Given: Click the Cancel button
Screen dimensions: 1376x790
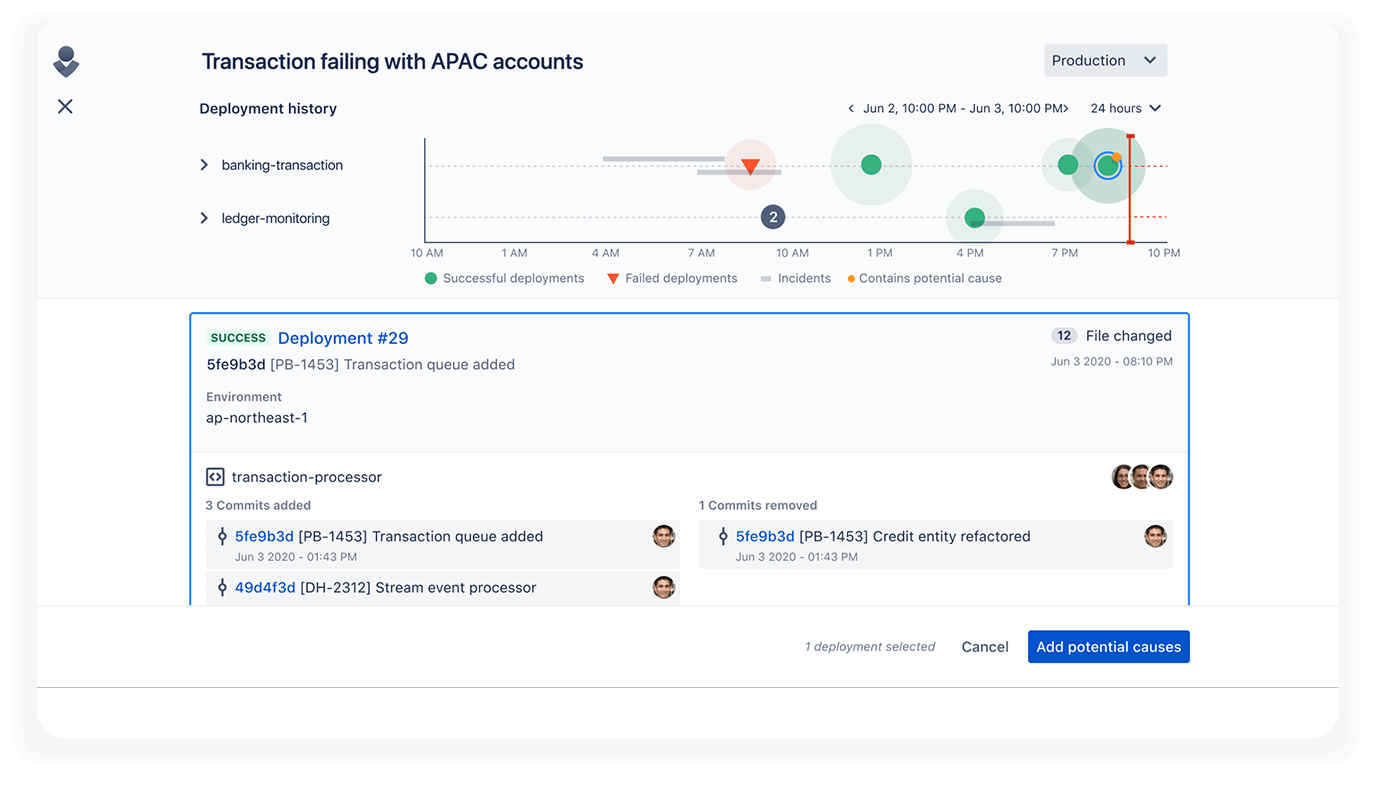Looking at the screenshot, I should (984, 646).
